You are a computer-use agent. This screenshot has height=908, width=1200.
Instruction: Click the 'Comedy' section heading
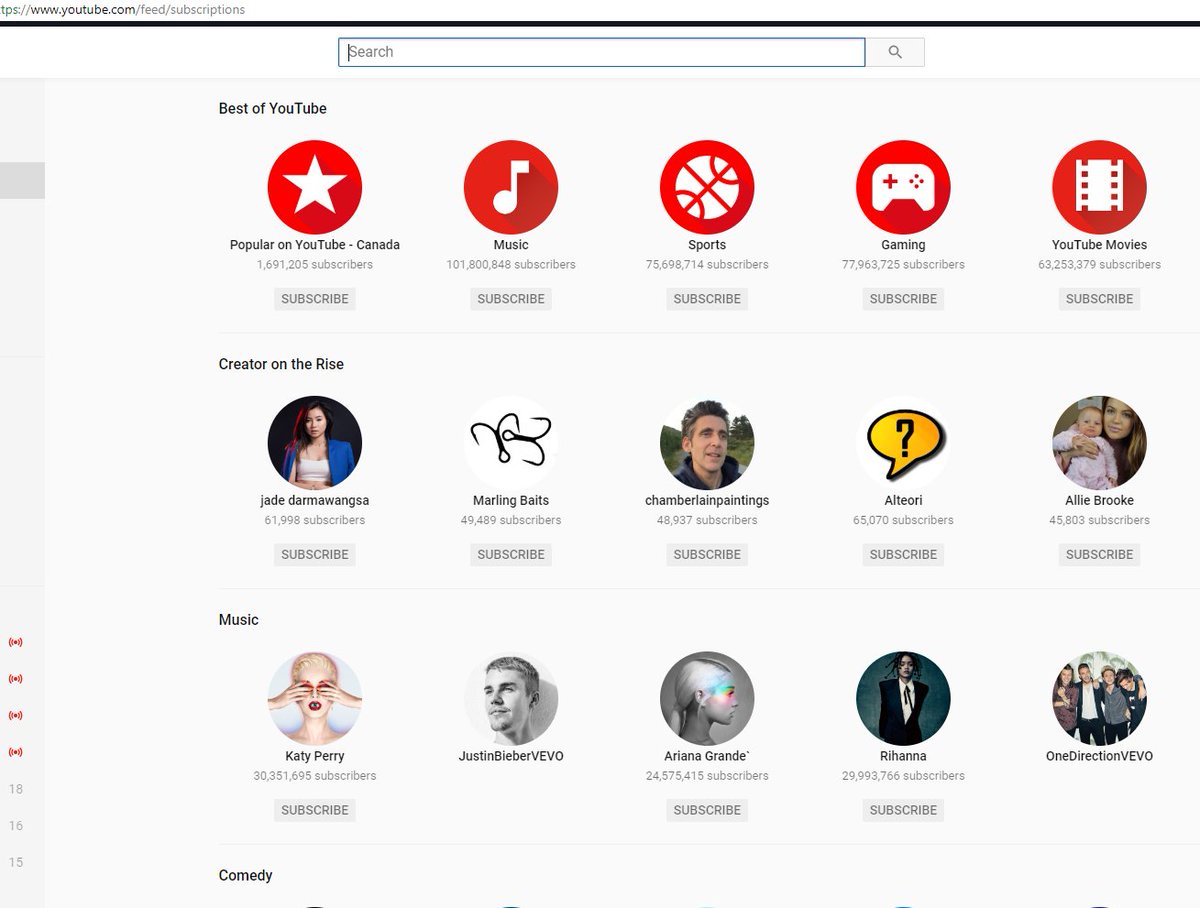click(246, 876)
